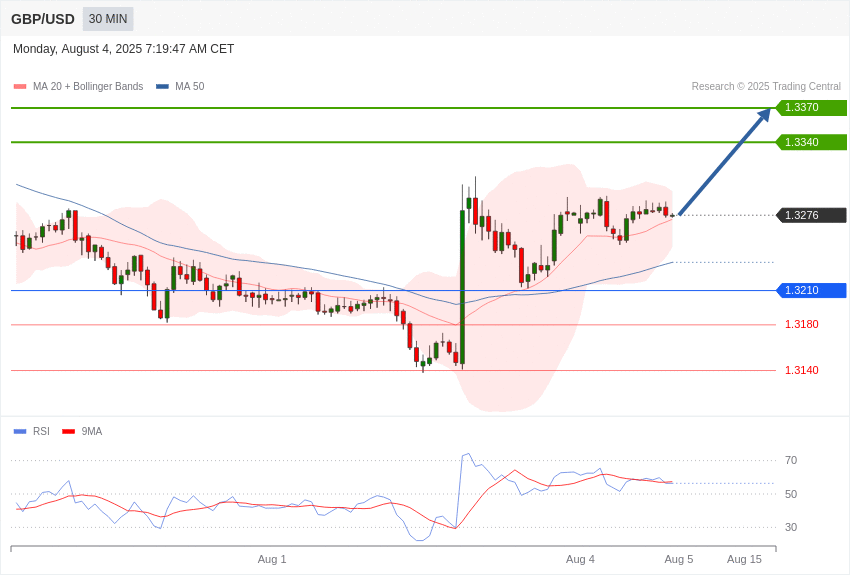This screenshot has height=576, width=850.
Task: Click the Aug 4 date axis label
Action: coord(580,559)
